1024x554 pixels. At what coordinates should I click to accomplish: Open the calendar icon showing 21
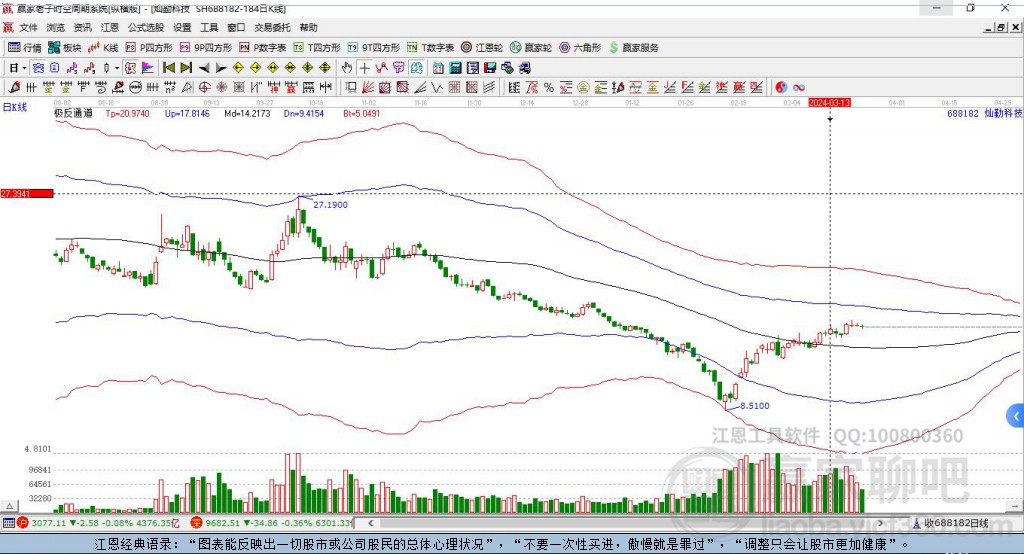438,68
